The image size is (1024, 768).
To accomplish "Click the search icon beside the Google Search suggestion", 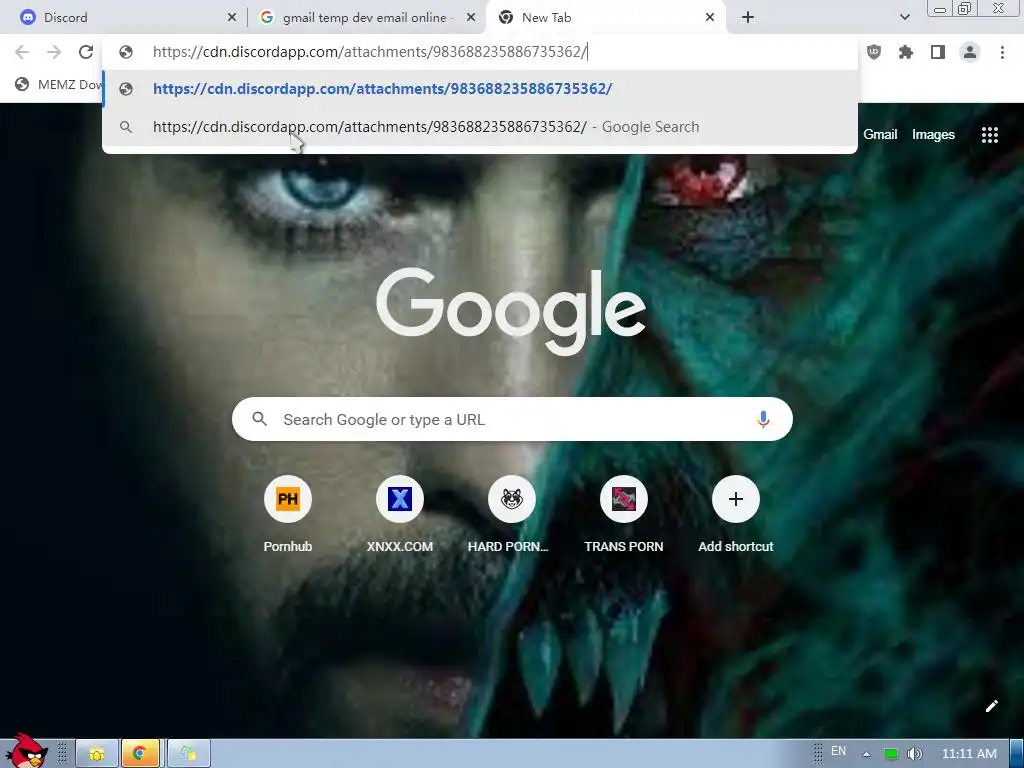I will (x=126, y=127).
